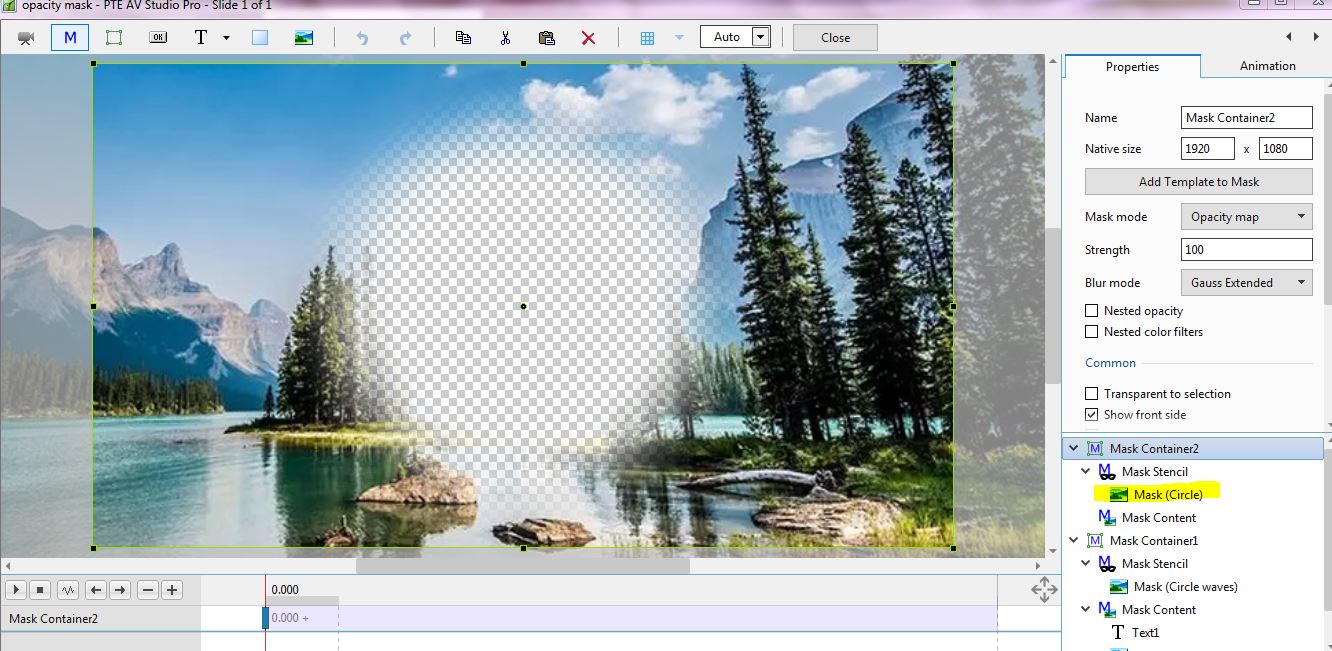Add an image object from toolbar
The height and width of the screenshot is (651, 1332).
304,38
